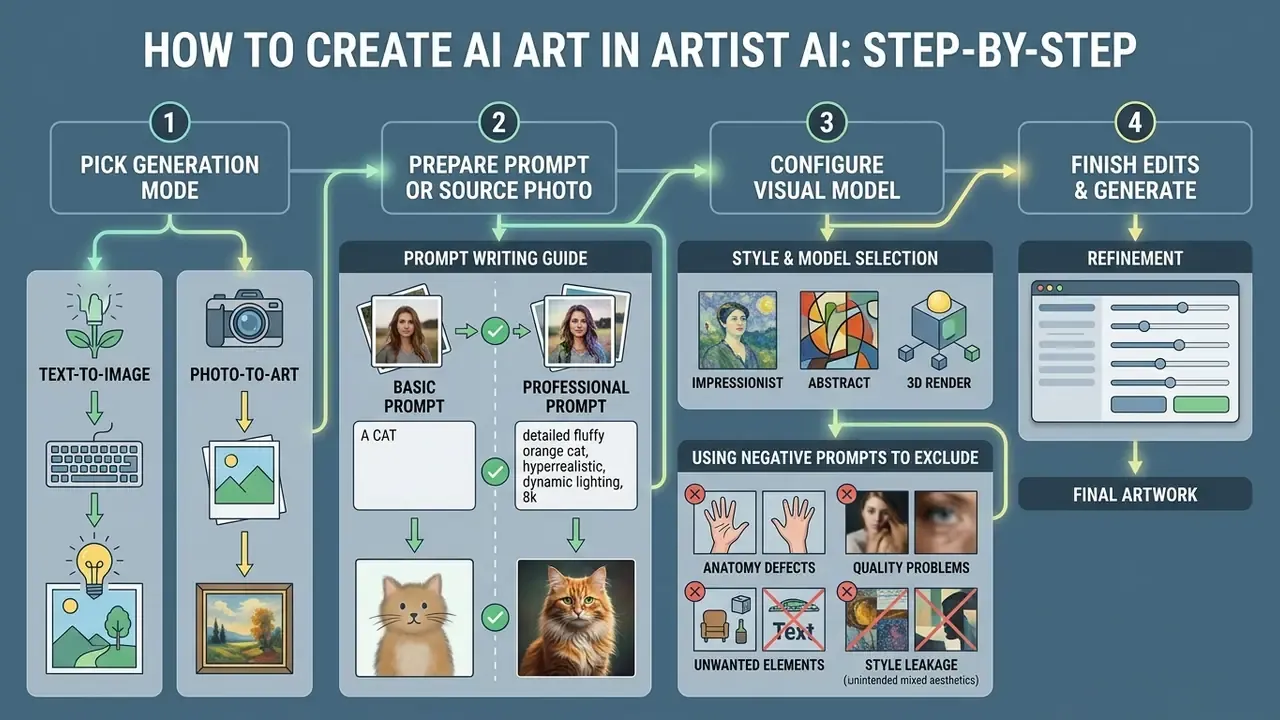
Task: Click the hand image marked with a red X
Action: [x=724, y=522]
